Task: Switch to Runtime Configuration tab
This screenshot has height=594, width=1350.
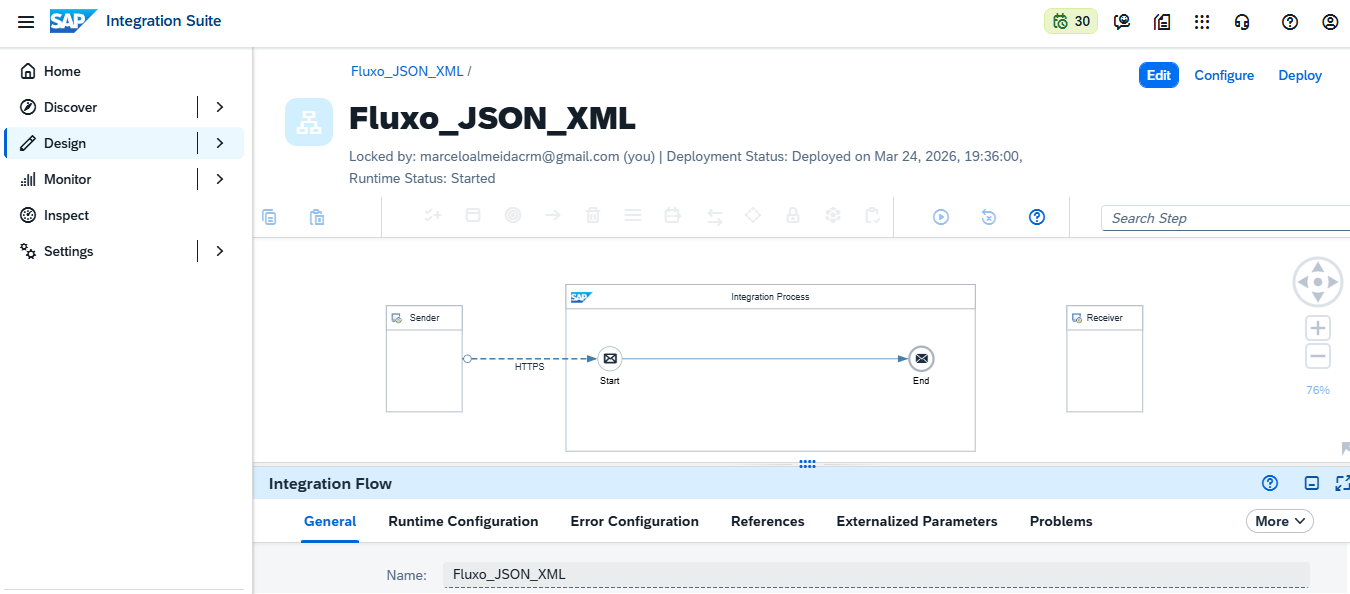Action: (463, 521)
